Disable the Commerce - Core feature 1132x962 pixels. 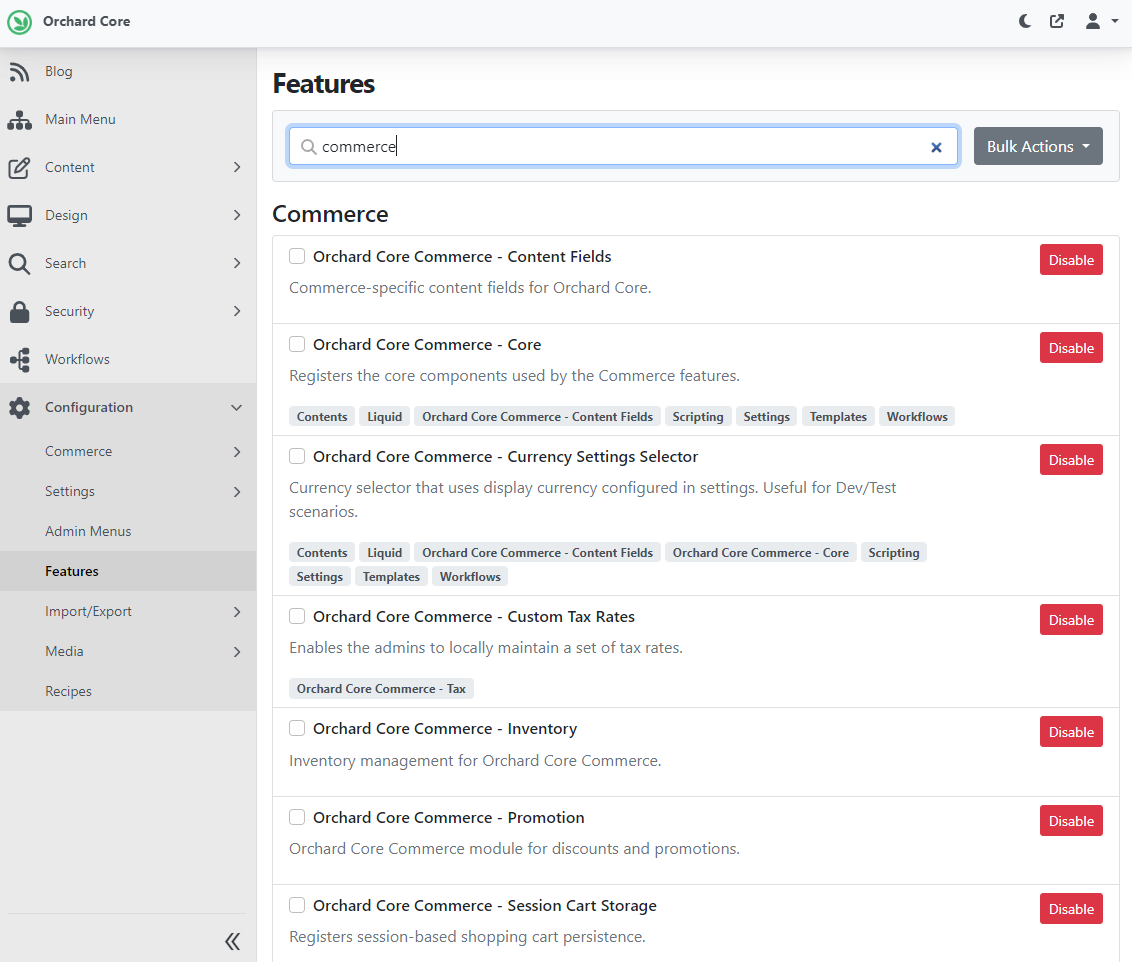pyautogui.click(x=1071, y=348)
